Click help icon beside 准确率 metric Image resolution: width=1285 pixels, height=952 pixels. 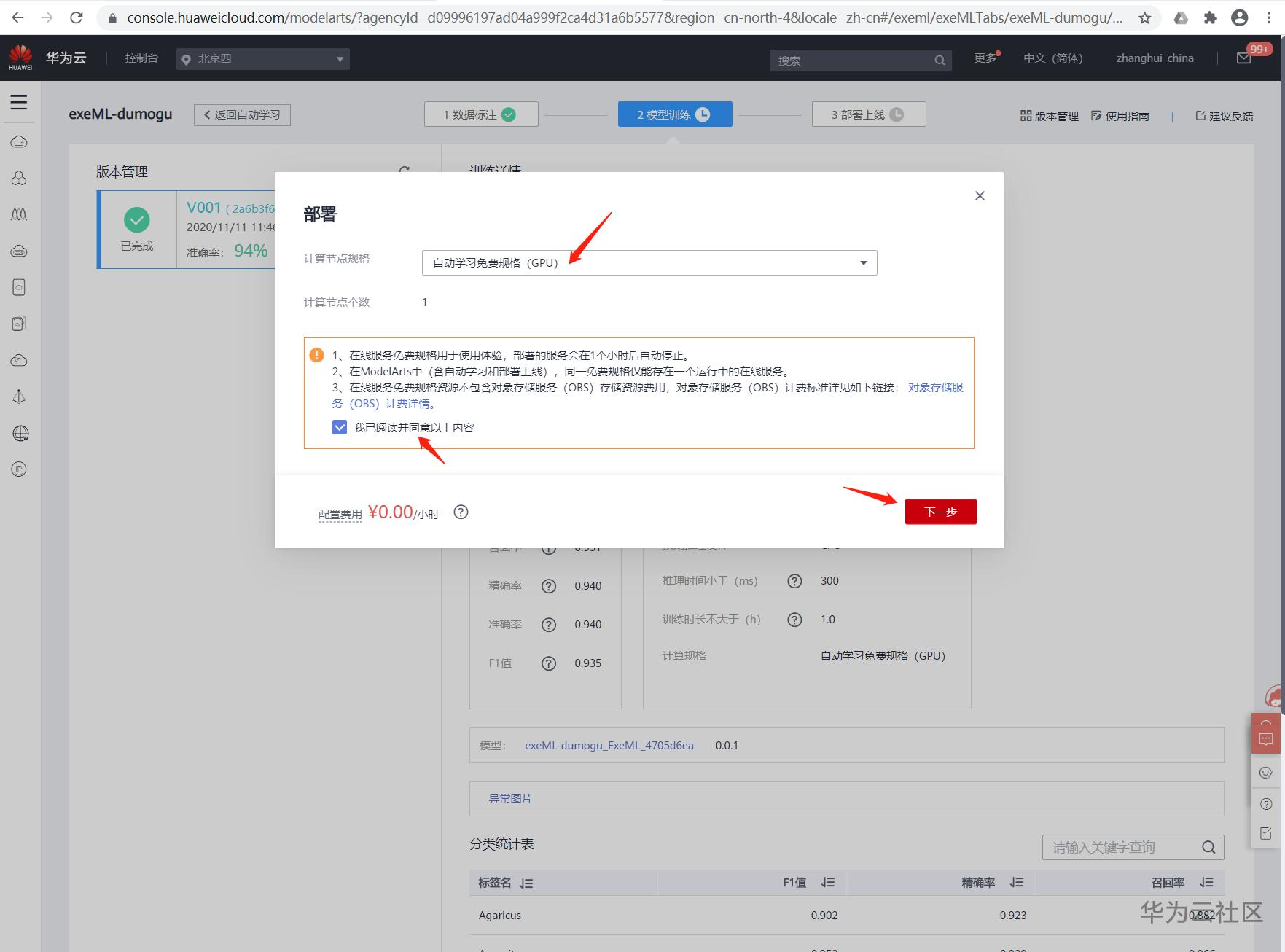pos(549,625)
